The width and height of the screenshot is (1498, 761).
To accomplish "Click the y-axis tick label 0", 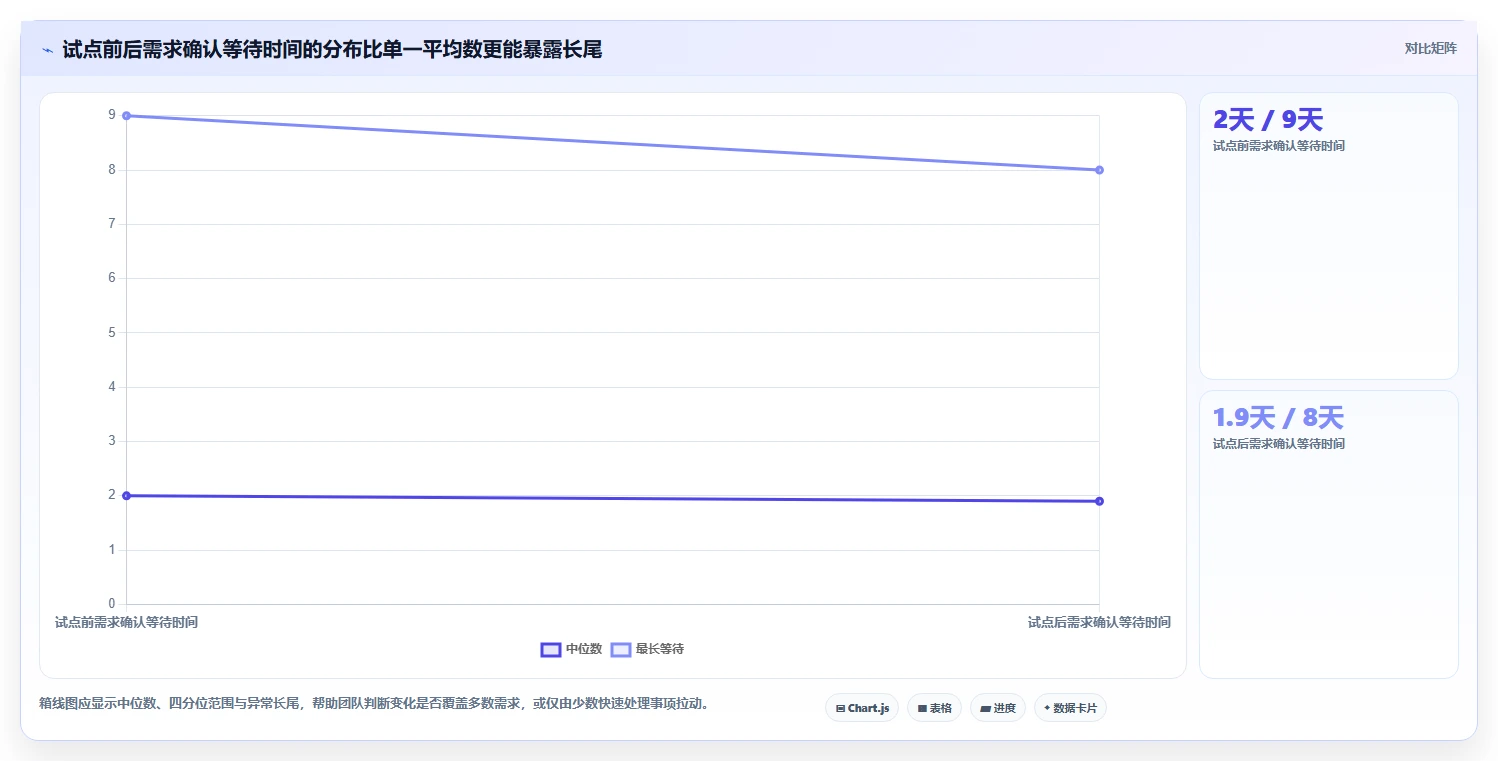I will click(112, 603).
